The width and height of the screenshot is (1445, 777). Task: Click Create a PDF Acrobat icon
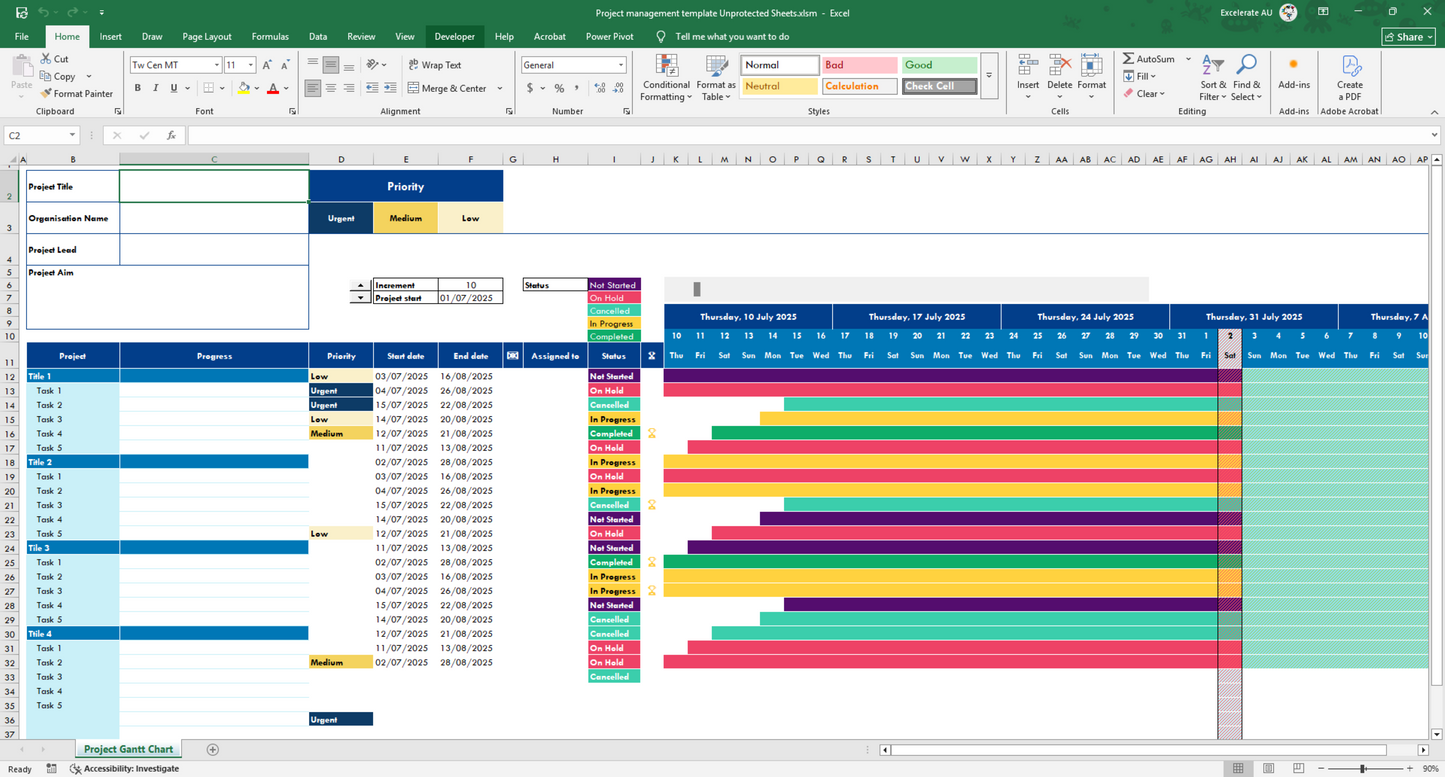pyautogui.click(x=1350, y=68)
